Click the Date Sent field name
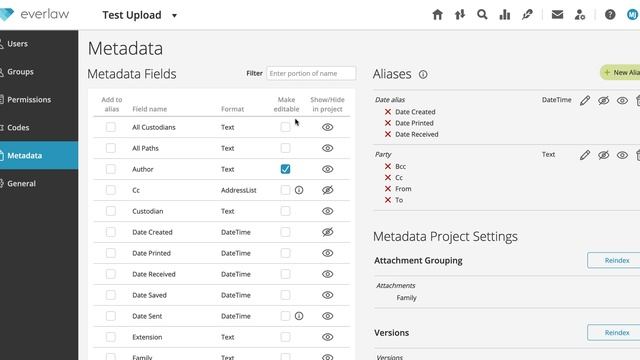The width and height of the screenshot is (640, 360). [147, 316]
